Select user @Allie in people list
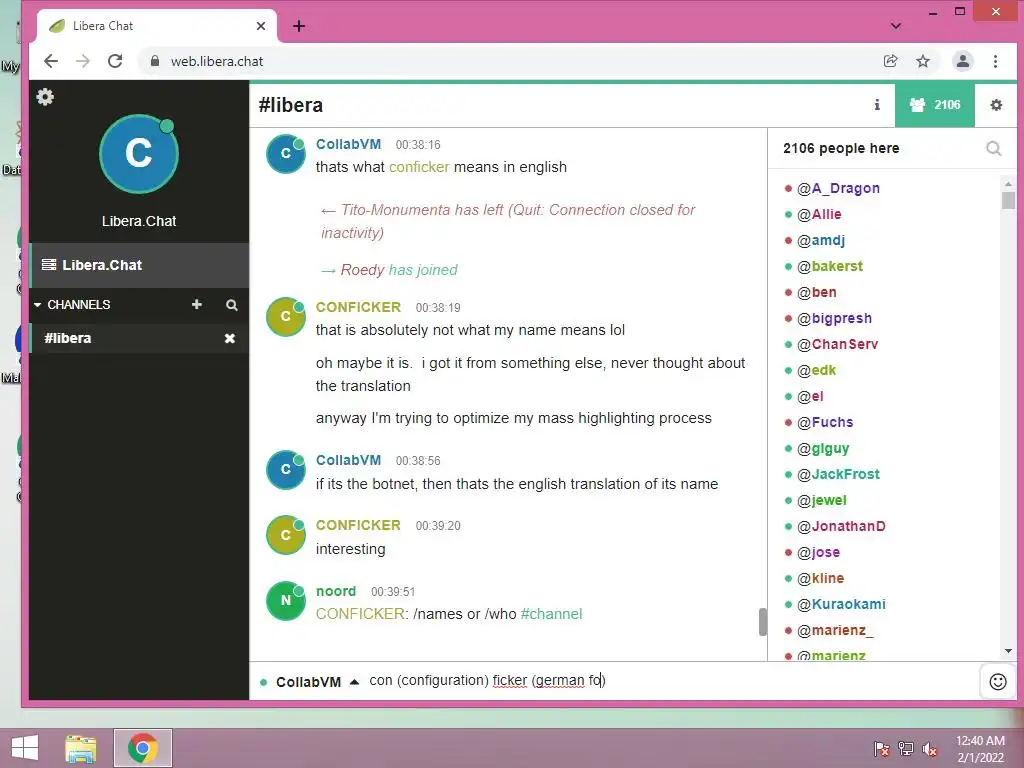Viewport: 1024px width, 768px height. pos(819,214)
